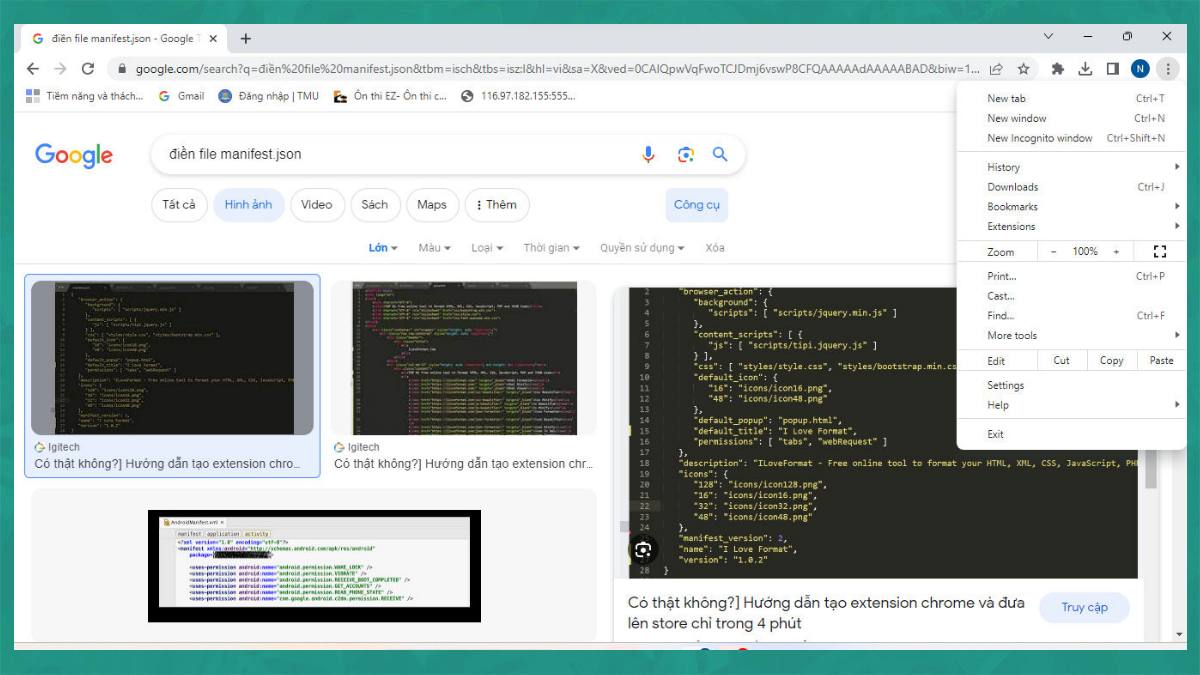
Task: Click the share icon in the address bar
Action: pos(996,67)
